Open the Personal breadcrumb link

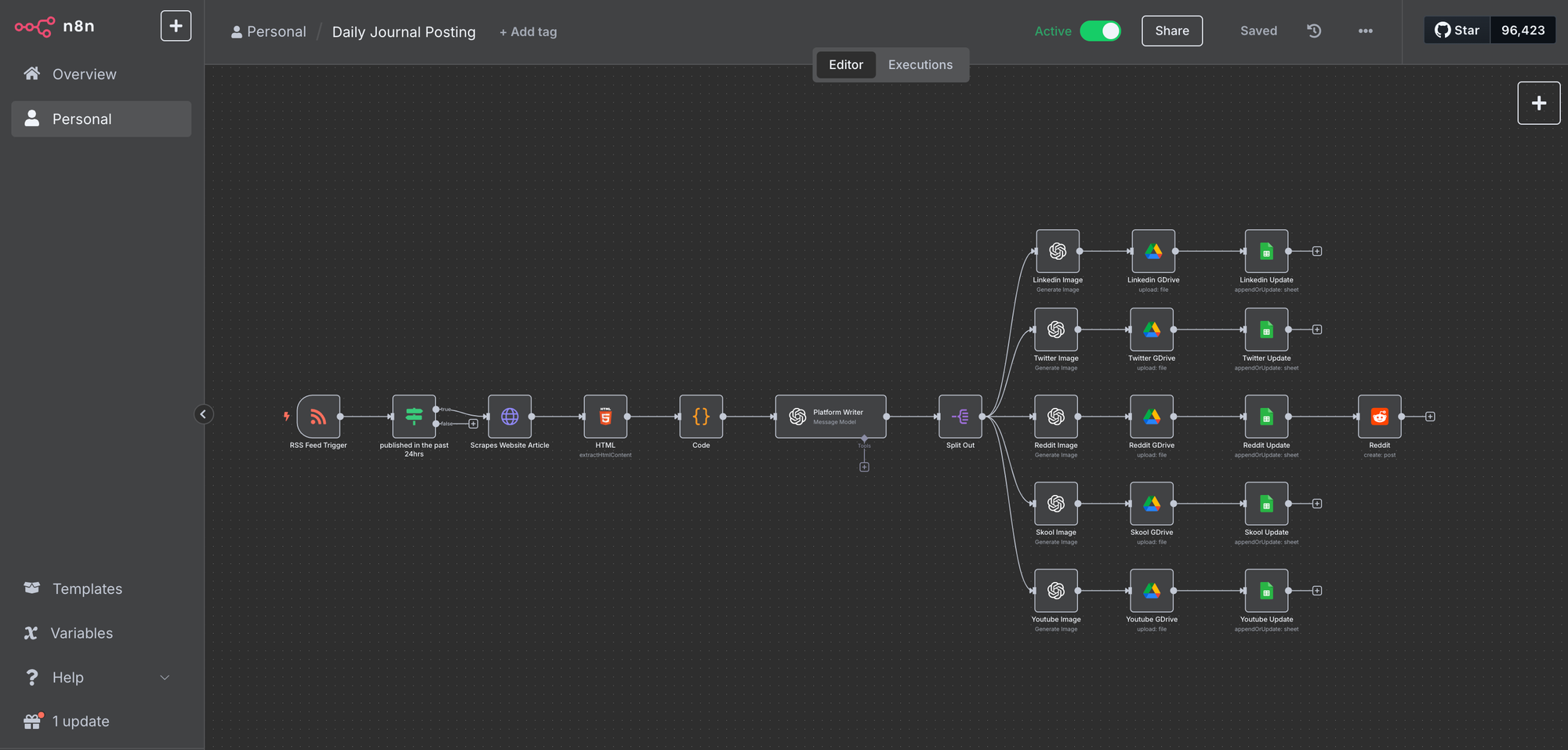click(x=269, y=31)
